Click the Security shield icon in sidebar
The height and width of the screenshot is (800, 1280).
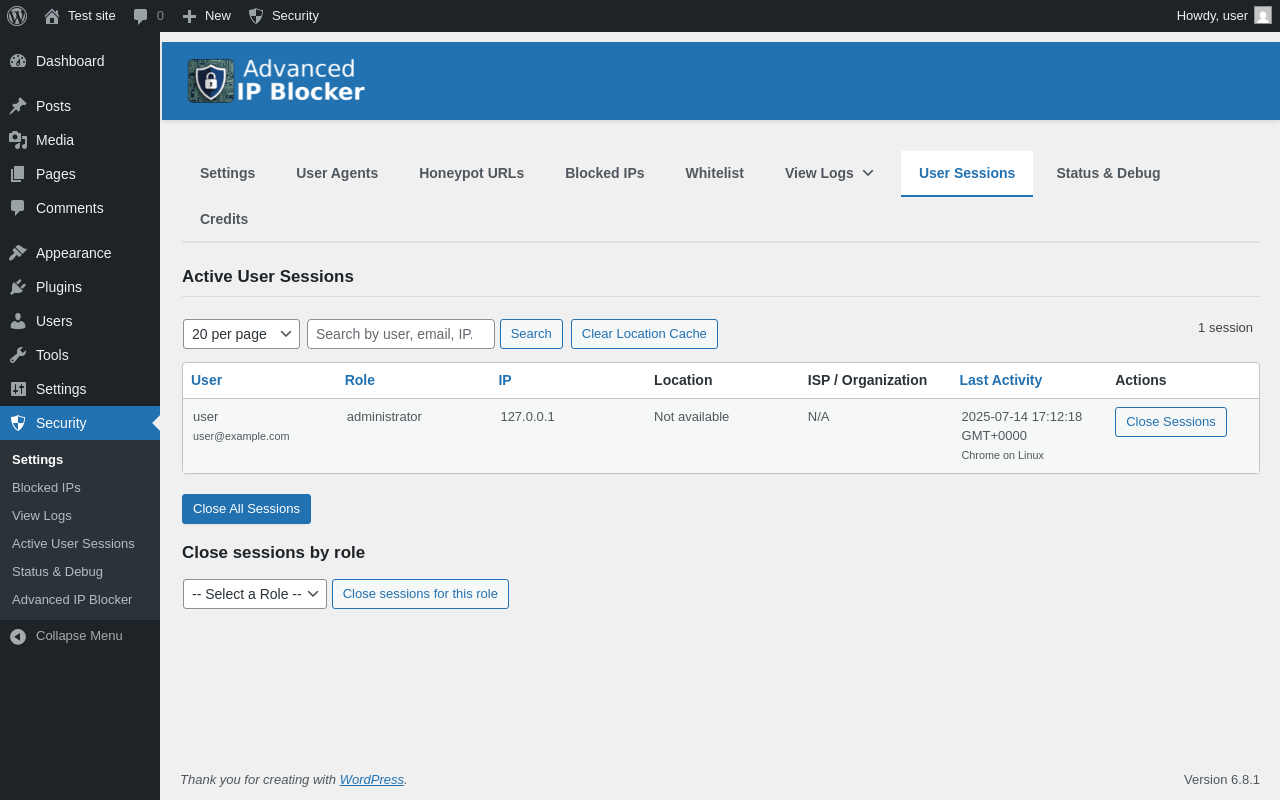coord(18,423)
